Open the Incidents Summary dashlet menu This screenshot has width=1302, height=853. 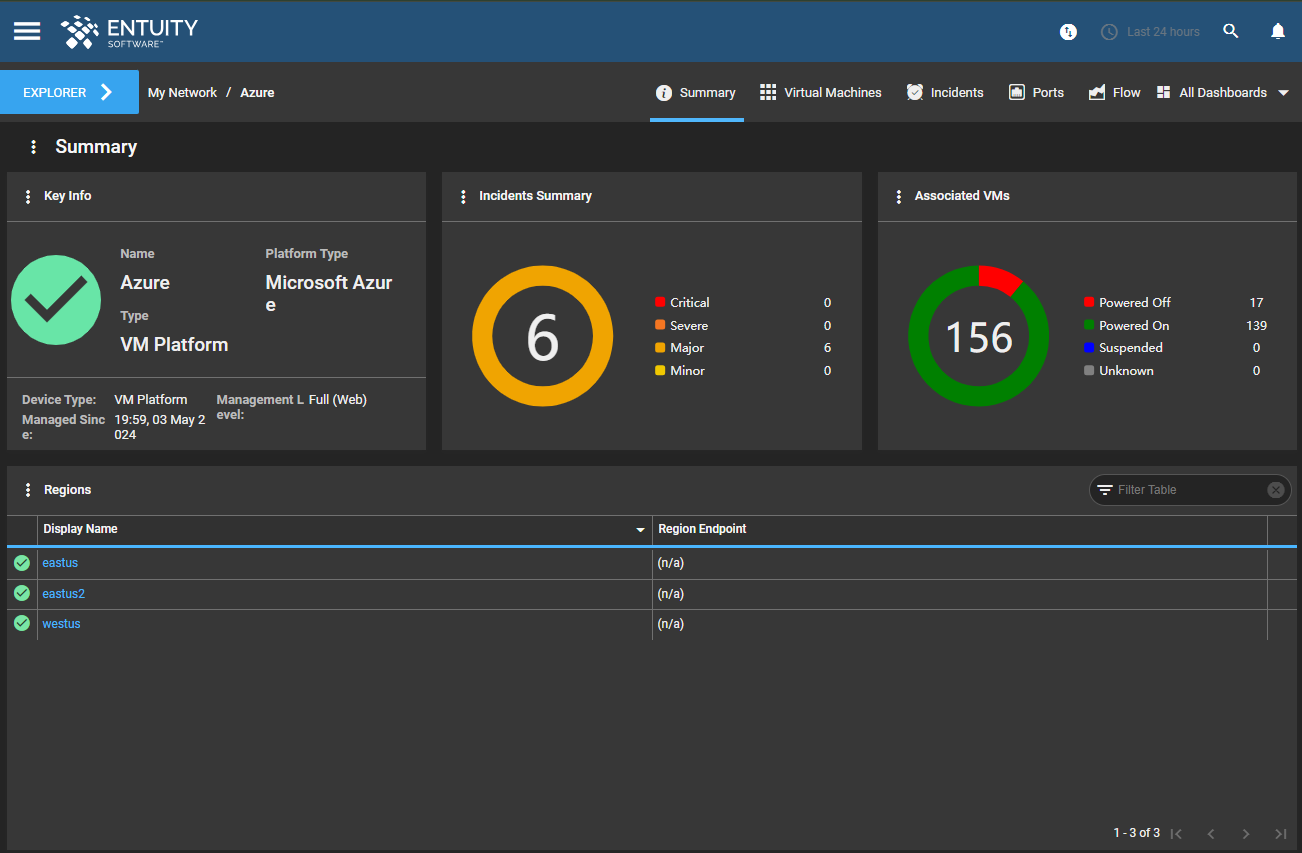[463, 196]
